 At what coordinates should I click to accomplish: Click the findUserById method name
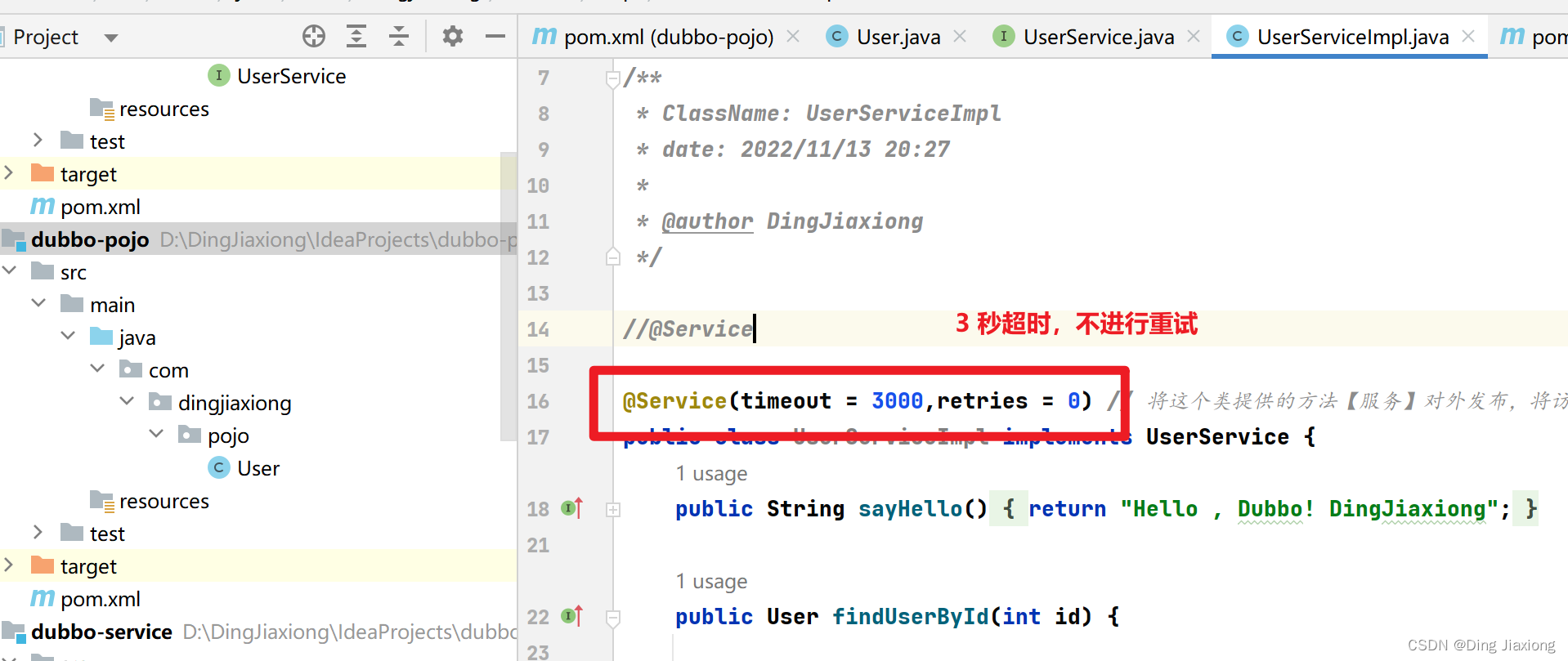click(x=911, y=617)
